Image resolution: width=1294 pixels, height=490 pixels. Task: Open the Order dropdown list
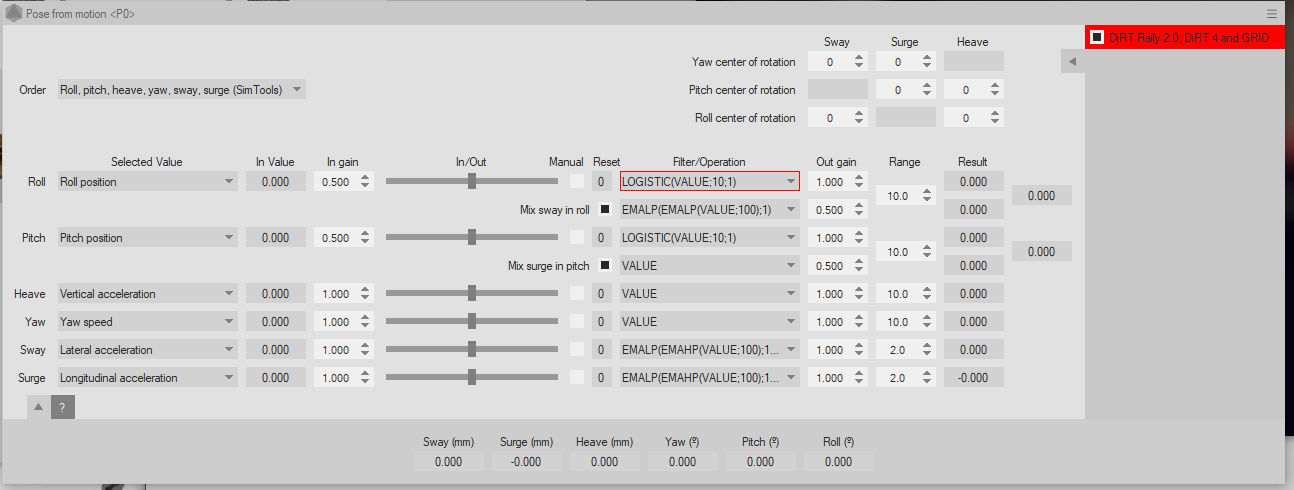(x=181, y=90)
